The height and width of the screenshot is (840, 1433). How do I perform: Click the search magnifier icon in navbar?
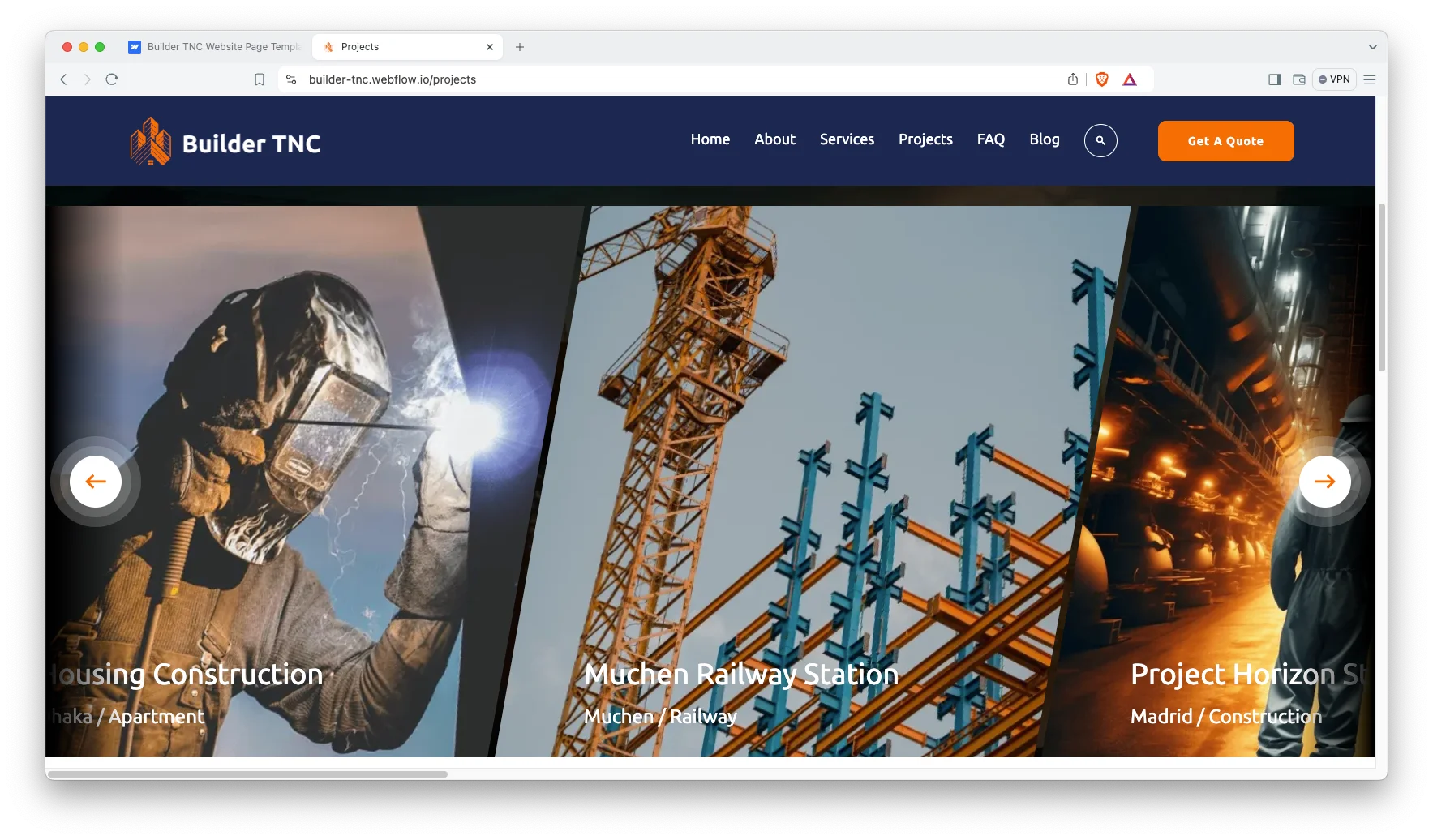pos(1100,140)
